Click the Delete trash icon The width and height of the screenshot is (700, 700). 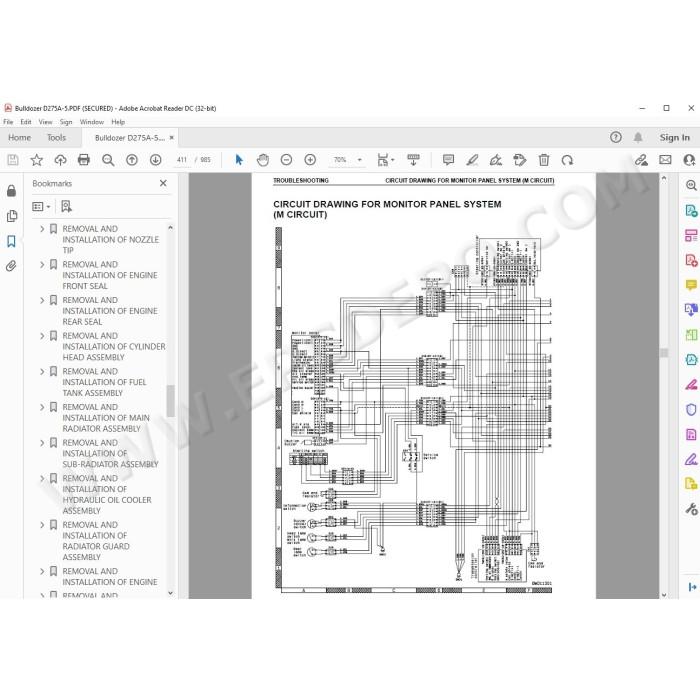[544, 160]
